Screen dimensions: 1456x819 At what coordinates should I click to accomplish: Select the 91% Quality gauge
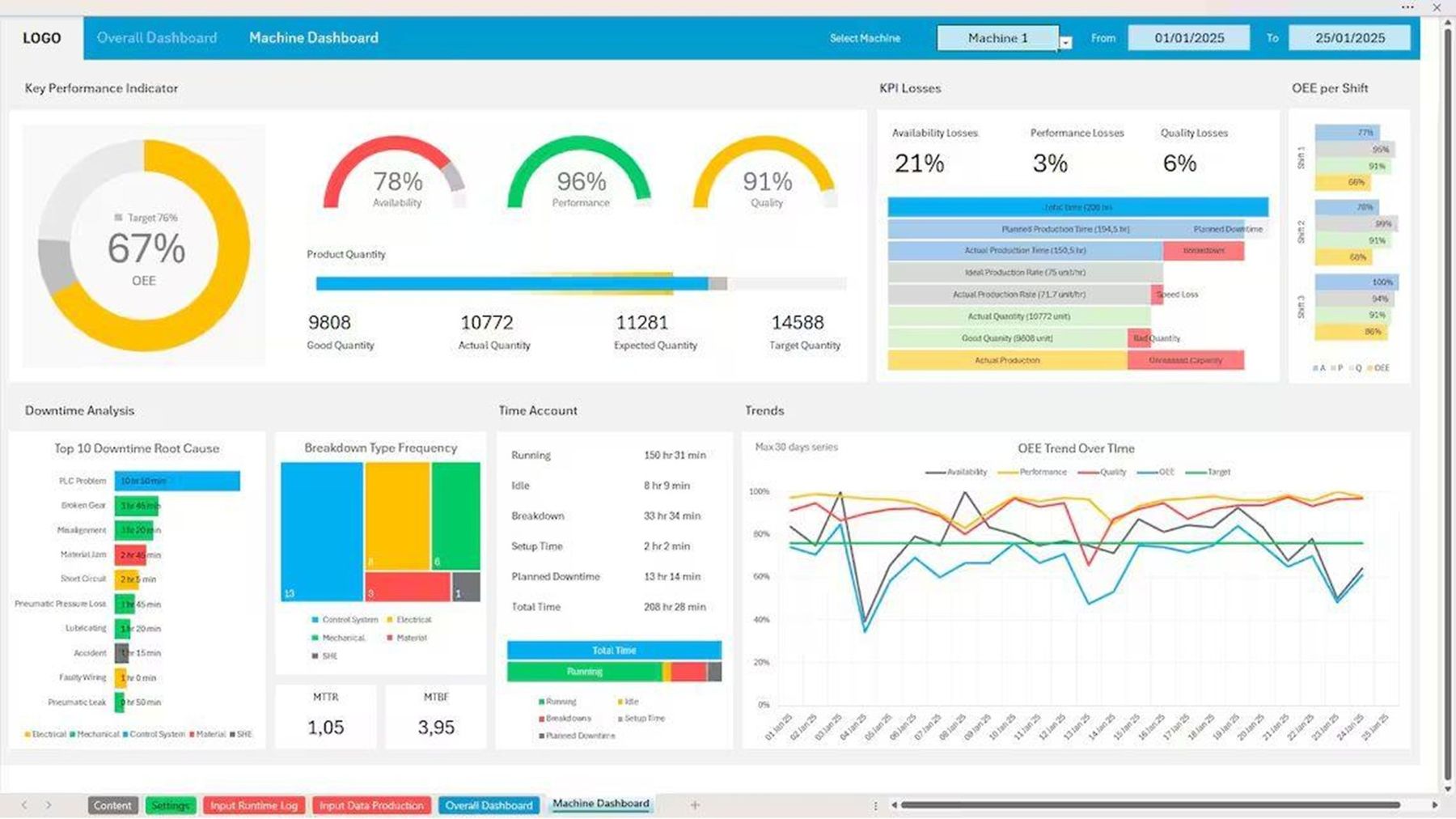click(765, 173)
